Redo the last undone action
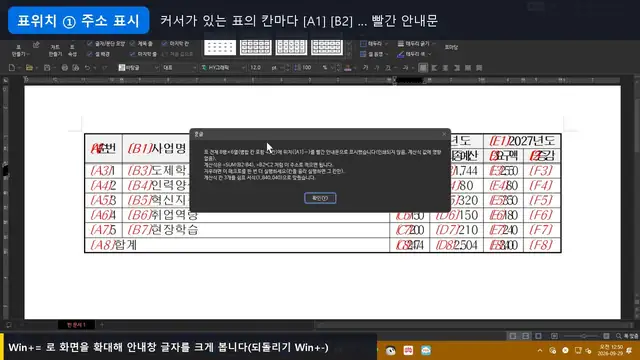Screen dimensions: 640x360 [104, 68]
